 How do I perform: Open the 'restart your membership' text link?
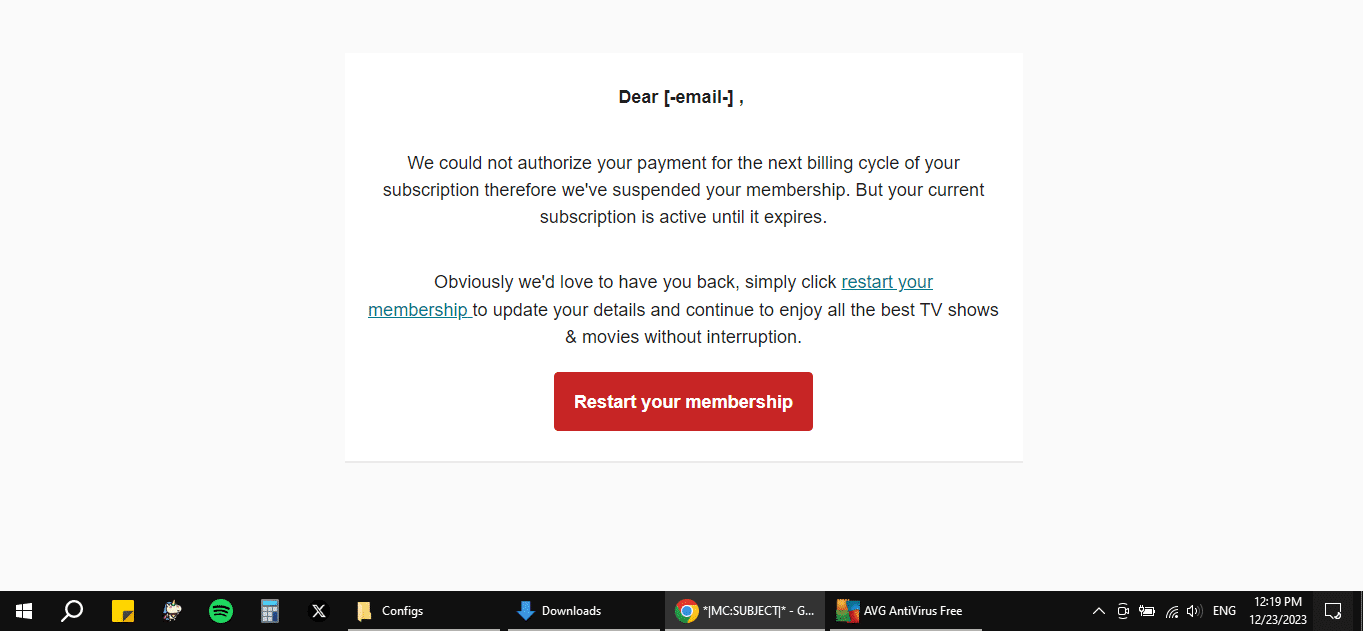(x=886, y=282)
